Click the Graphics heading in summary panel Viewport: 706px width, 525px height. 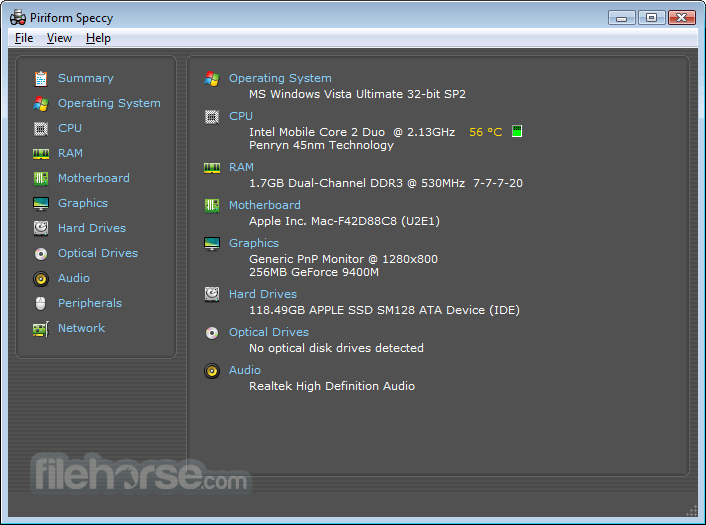click(x=254, y=244)
